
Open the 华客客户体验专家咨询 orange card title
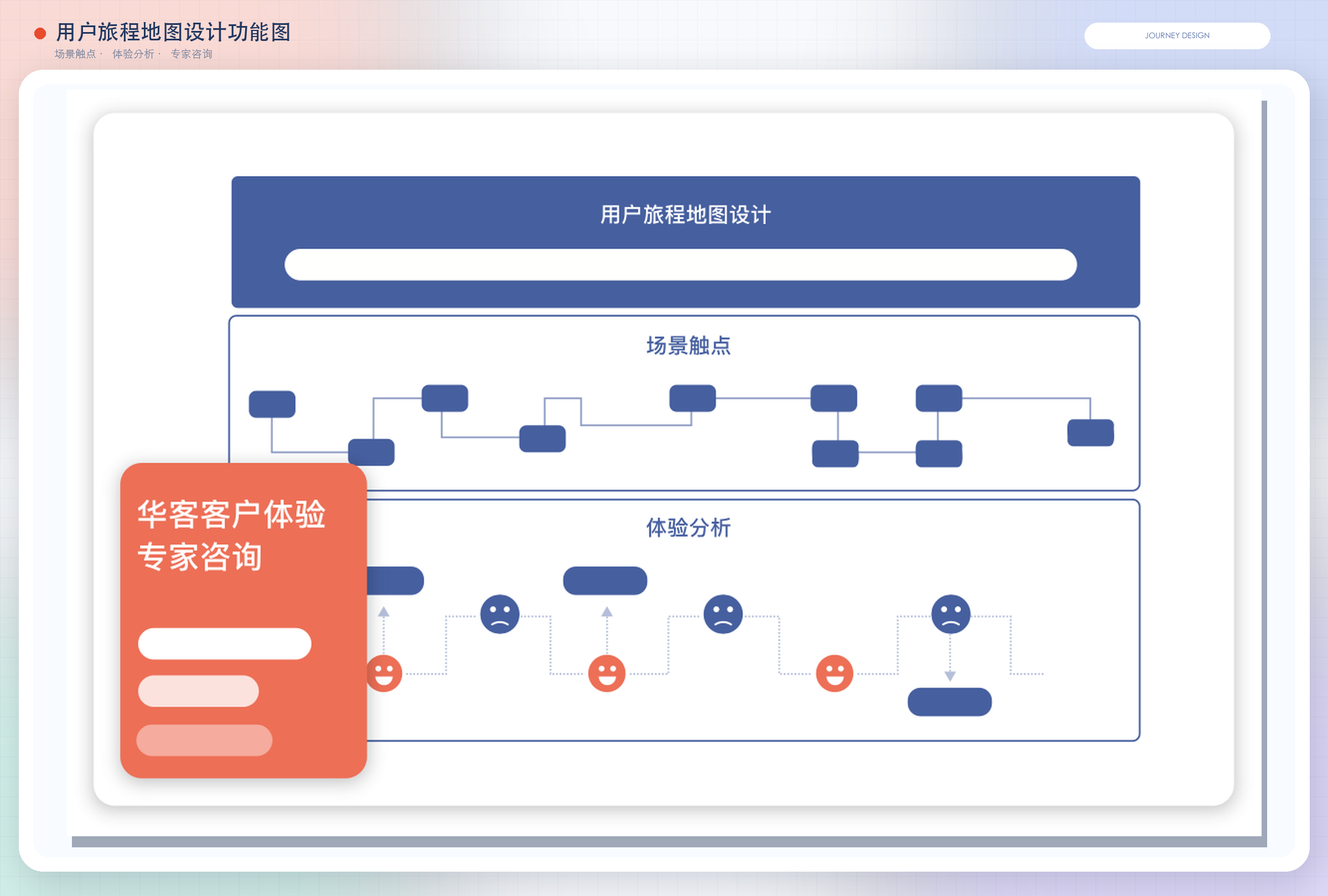[x=231, y=535]
